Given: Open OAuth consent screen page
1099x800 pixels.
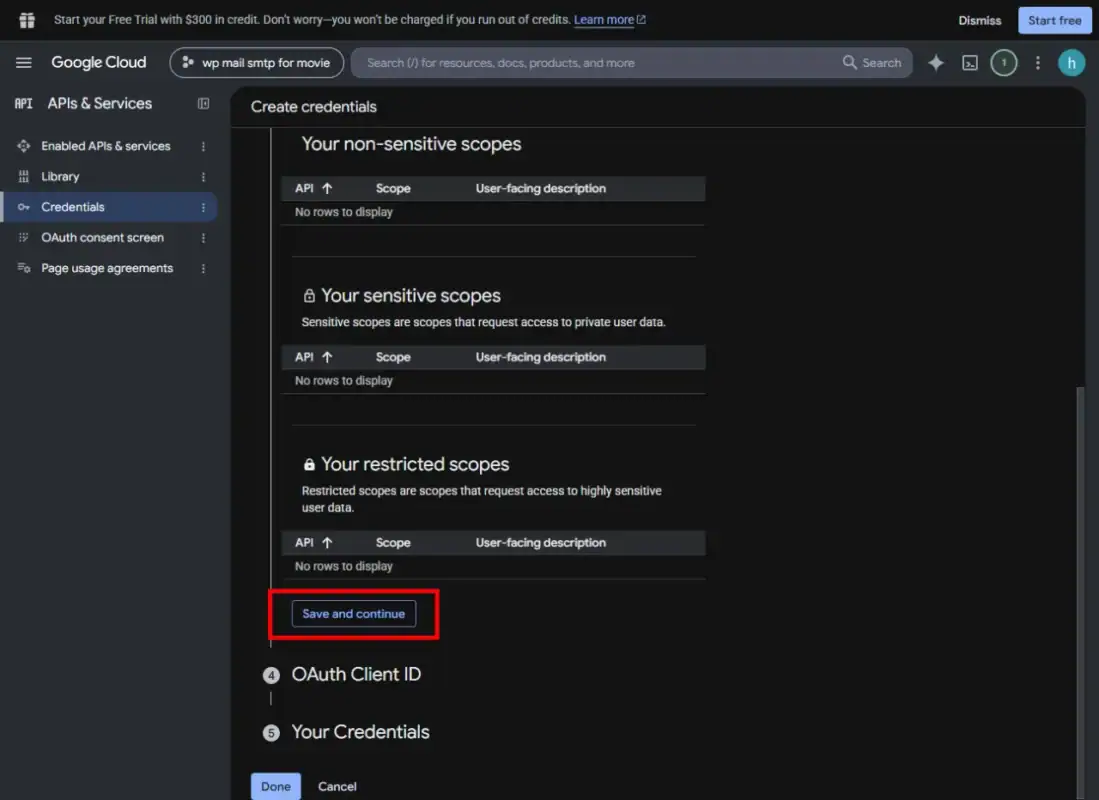Looking at the screenshot, I should point(102,238).
